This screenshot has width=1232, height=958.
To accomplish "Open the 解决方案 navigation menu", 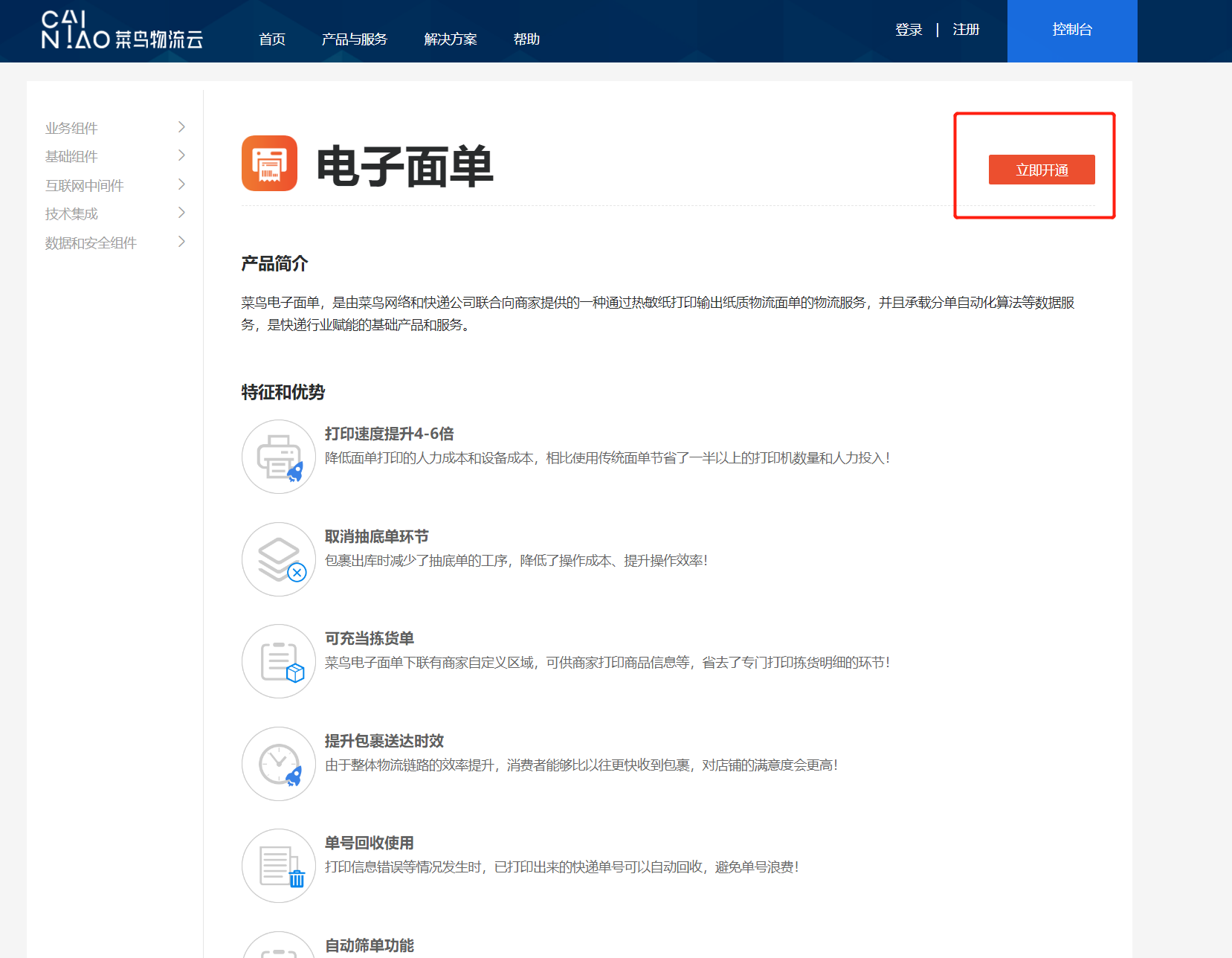I will 451,39.
